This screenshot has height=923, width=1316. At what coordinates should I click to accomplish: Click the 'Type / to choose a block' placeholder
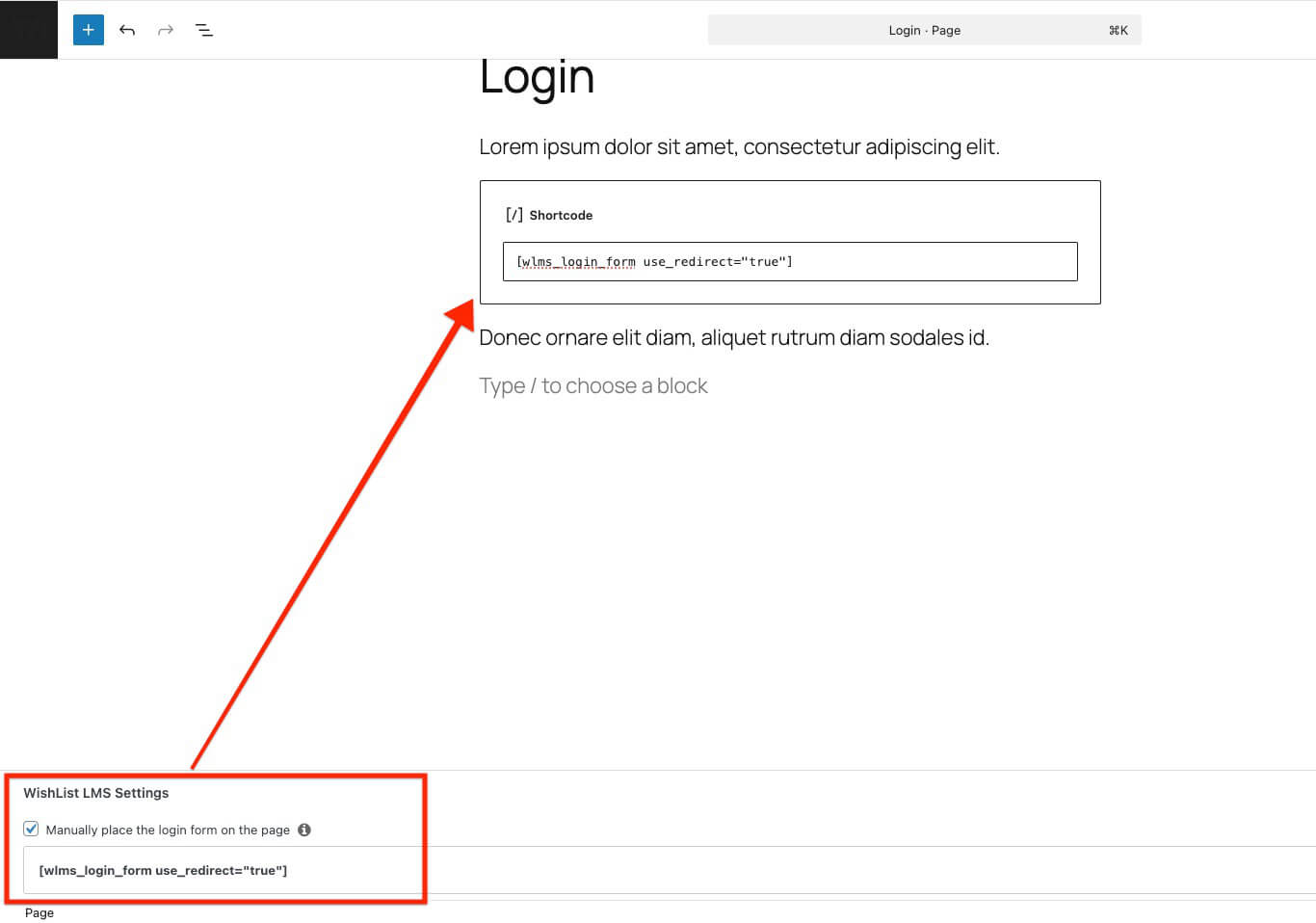pyautogui.click(x=593, y=384)
